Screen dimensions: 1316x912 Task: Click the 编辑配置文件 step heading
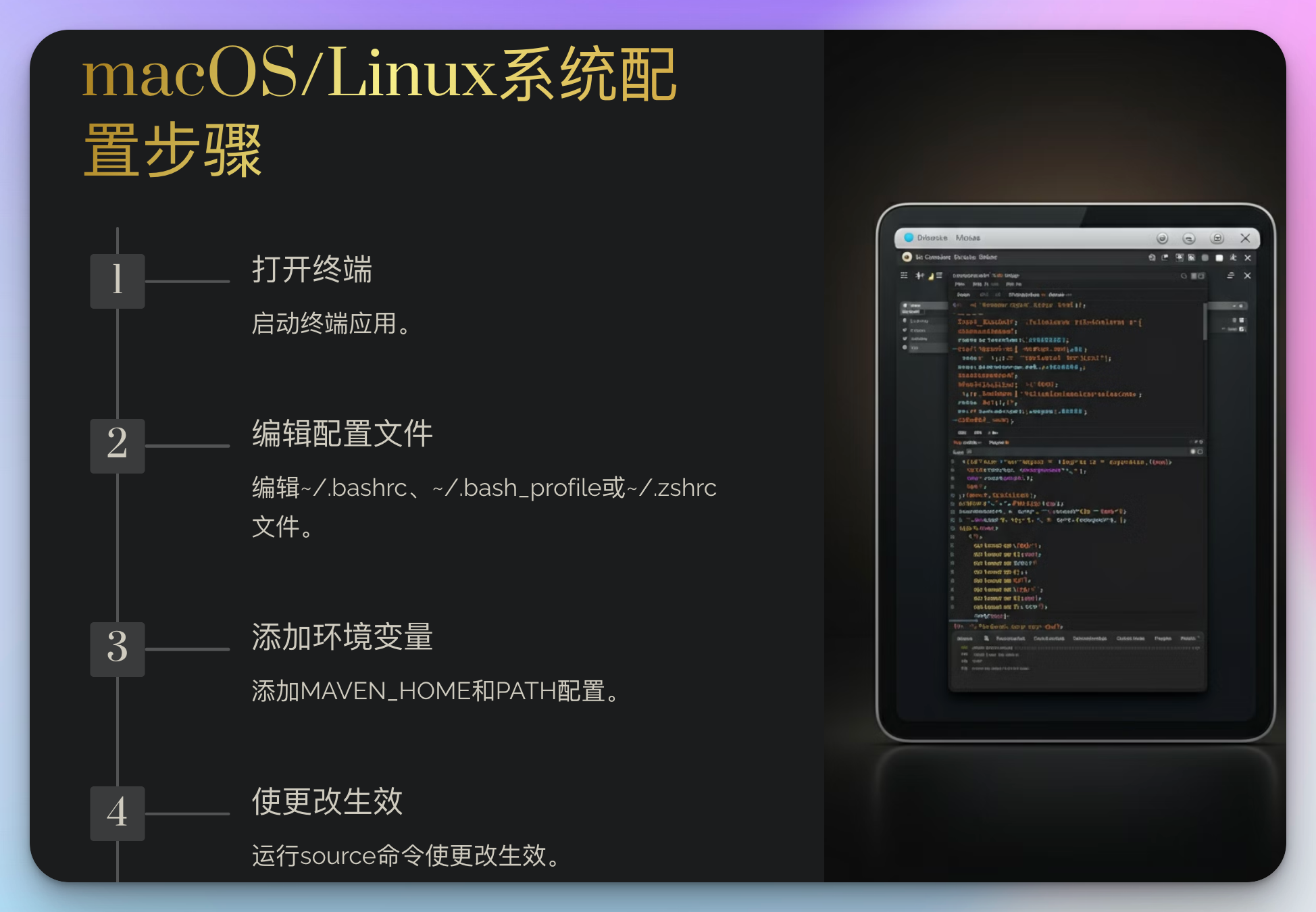[342, 434]
